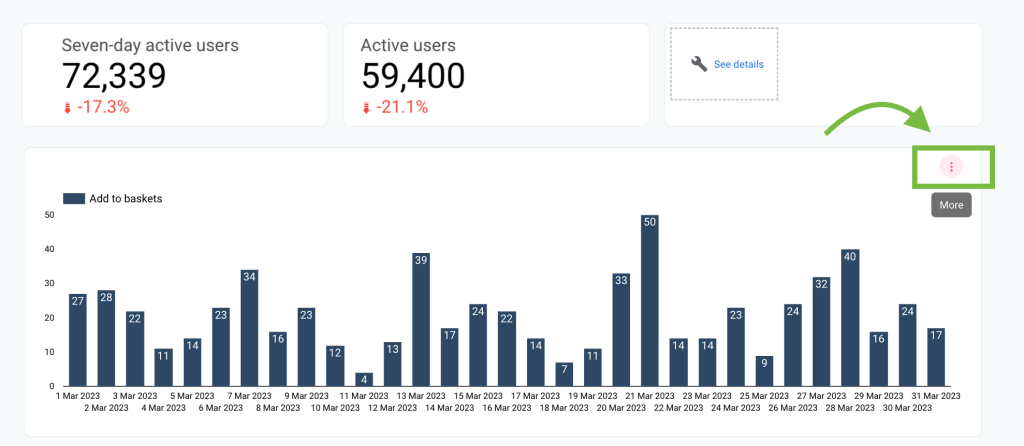
Task: Click the Add to baskets legend swatch
Action: coord(74,199)
